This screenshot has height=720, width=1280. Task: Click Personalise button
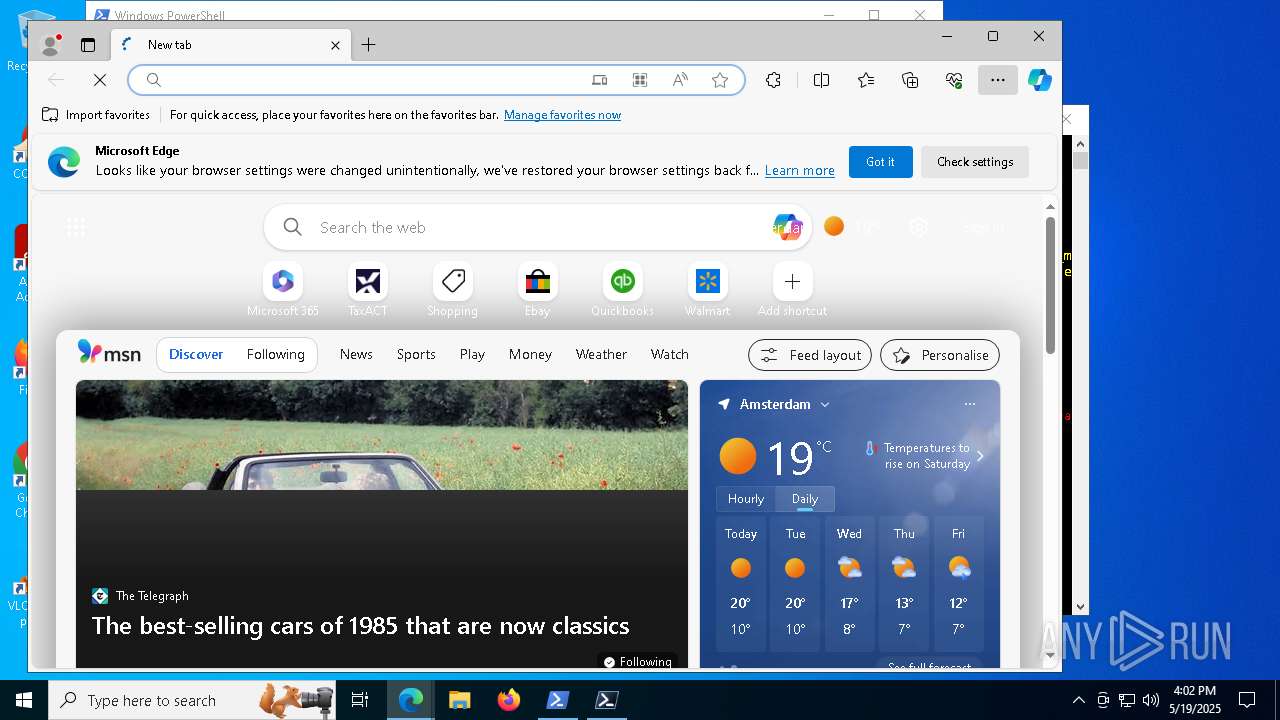click(940, 355)
